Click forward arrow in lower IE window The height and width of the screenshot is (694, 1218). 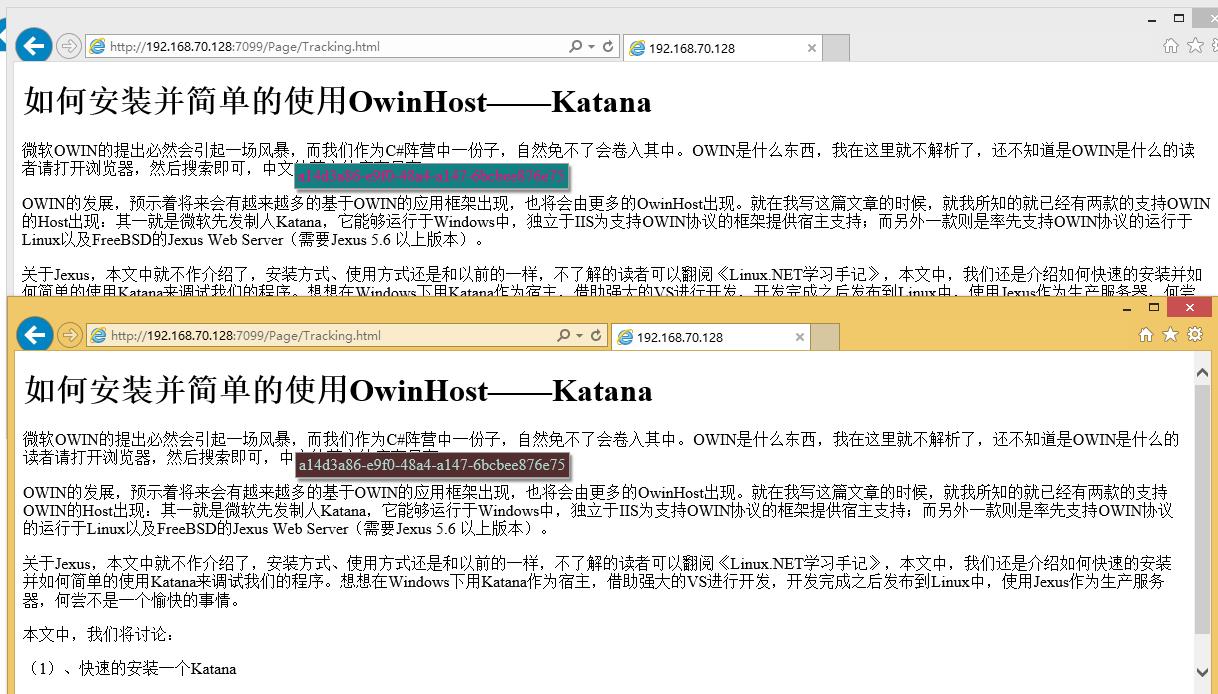pos(69,335)
